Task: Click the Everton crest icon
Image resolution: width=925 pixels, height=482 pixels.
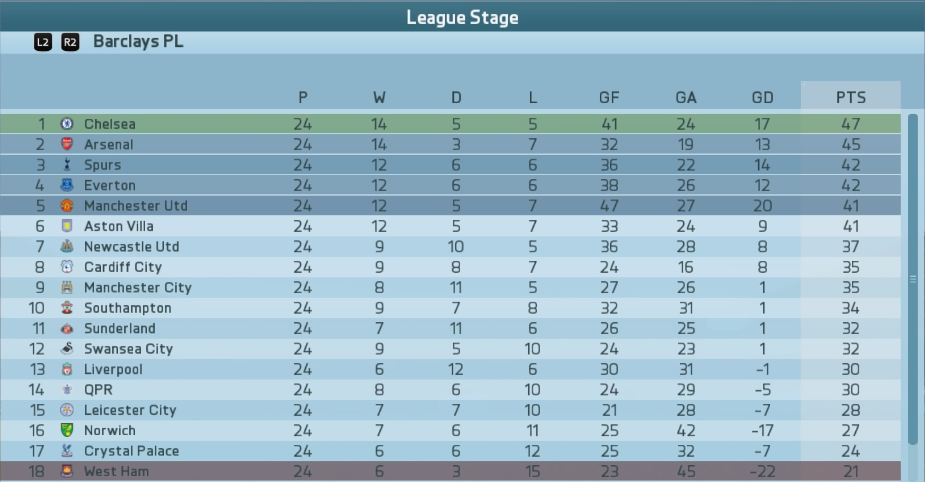Action: [x=67, y=185]
